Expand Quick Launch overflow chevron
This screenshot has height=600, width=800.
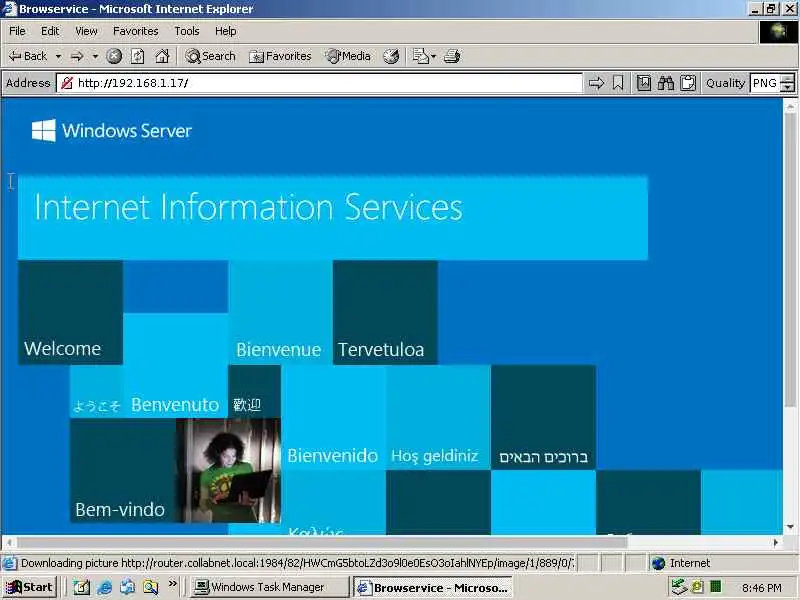[172, 584]
